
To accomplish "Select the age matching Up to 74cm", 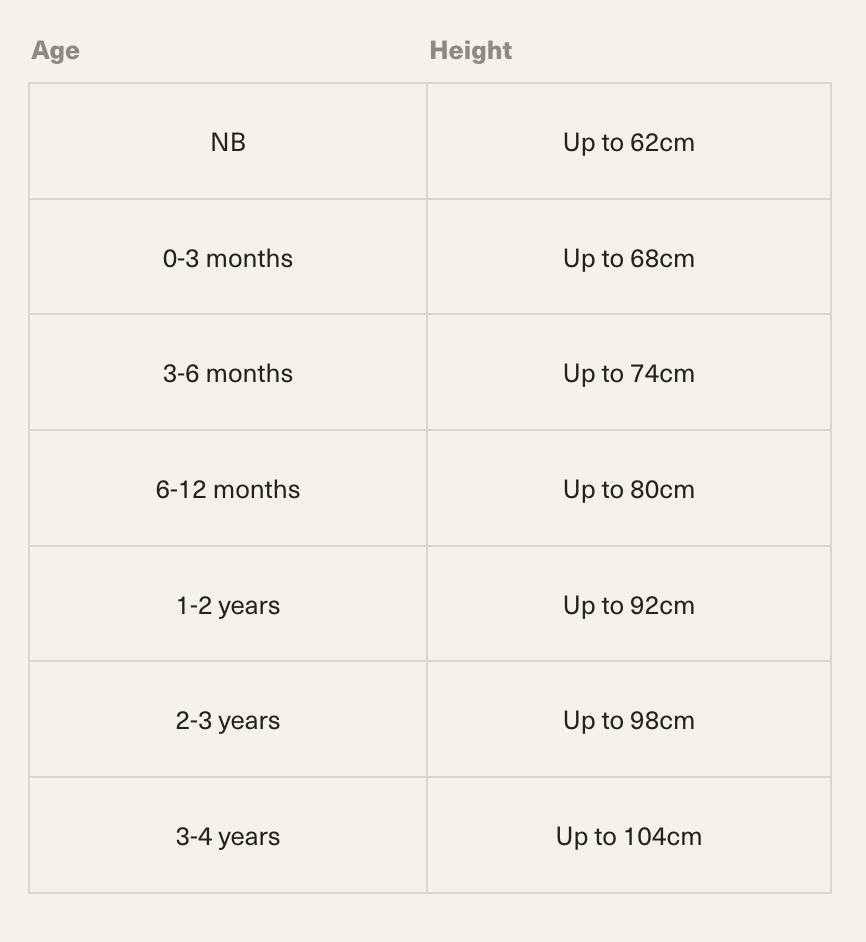I will pos(228,373).
